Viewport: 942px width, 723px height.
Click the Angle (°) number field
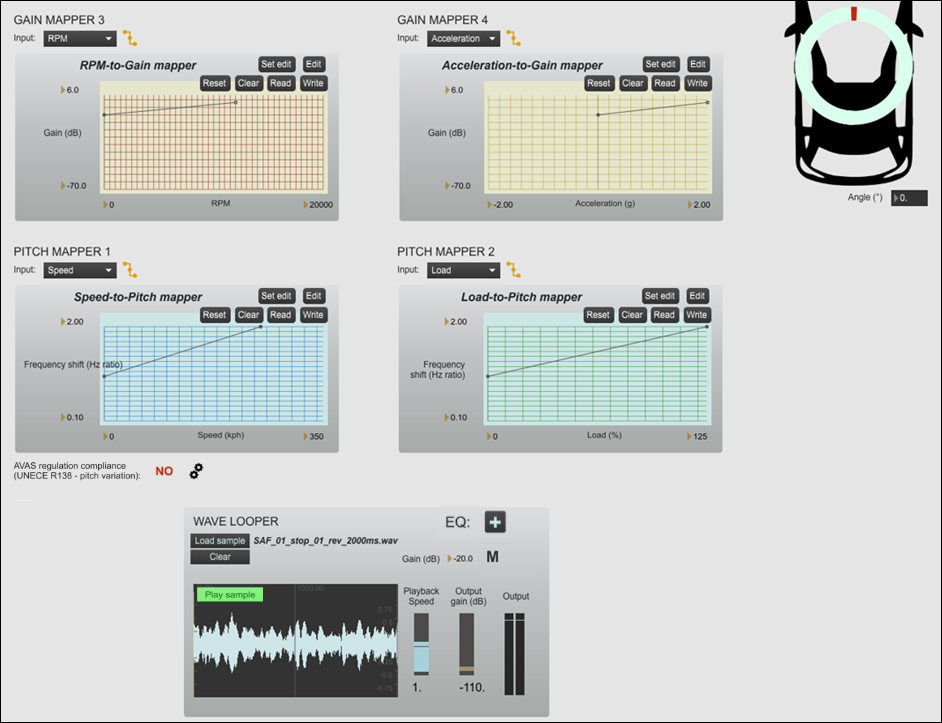point(910,198)
